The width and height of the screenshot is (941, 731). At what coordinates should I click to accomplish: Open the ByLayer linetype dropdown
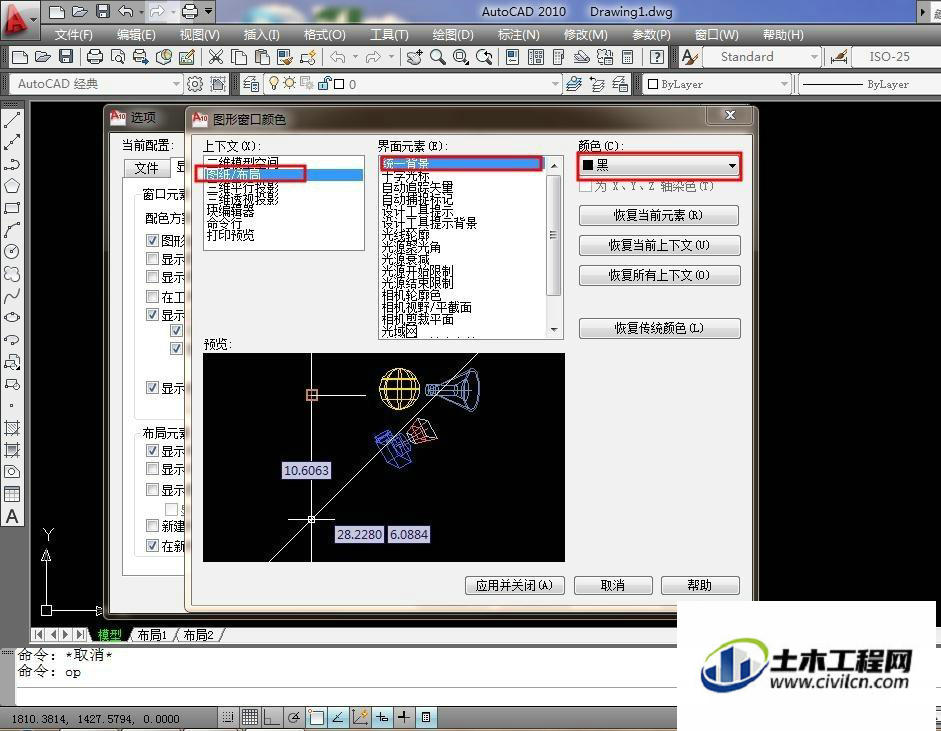pyautogui.click(x=870, y=84)
